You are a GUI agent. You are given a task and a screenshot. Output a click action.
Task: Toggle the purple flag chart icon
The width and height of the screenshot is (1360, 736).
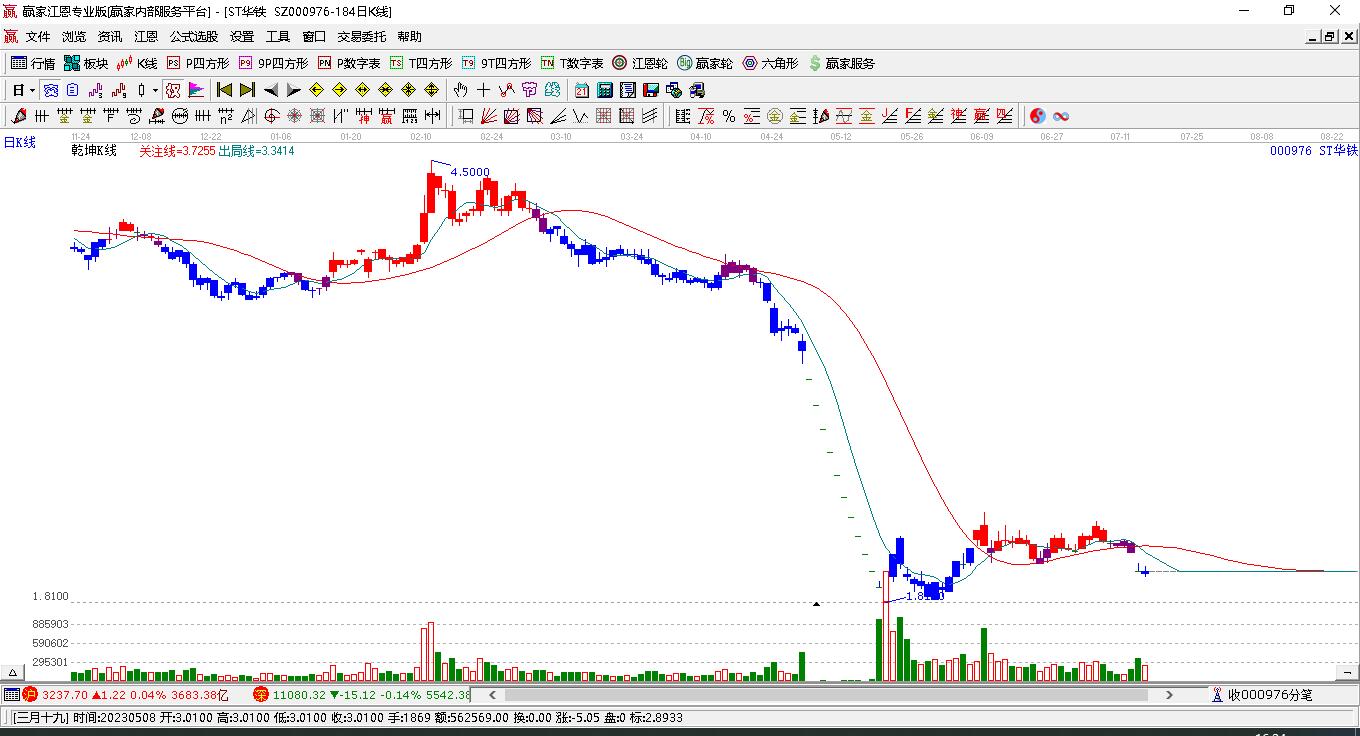[x=196, y=90]
